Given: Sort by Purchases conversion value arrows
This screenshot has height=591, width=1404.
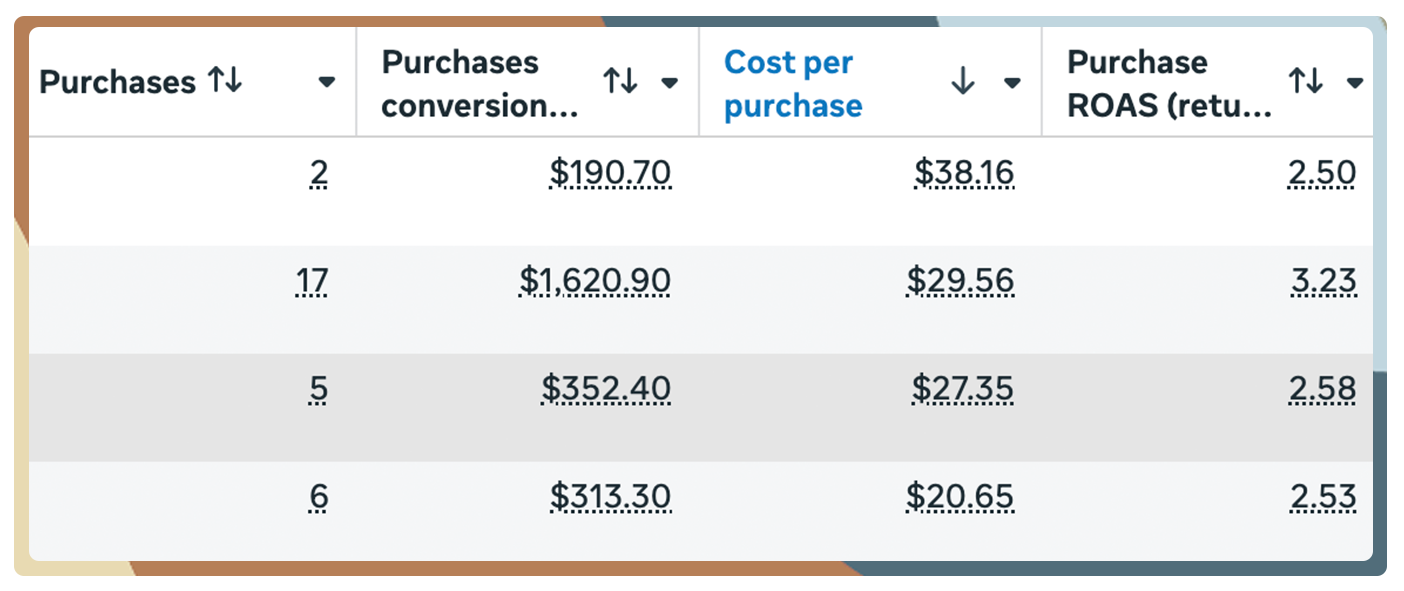Looking at the screenshot, I should pos(620,82).
